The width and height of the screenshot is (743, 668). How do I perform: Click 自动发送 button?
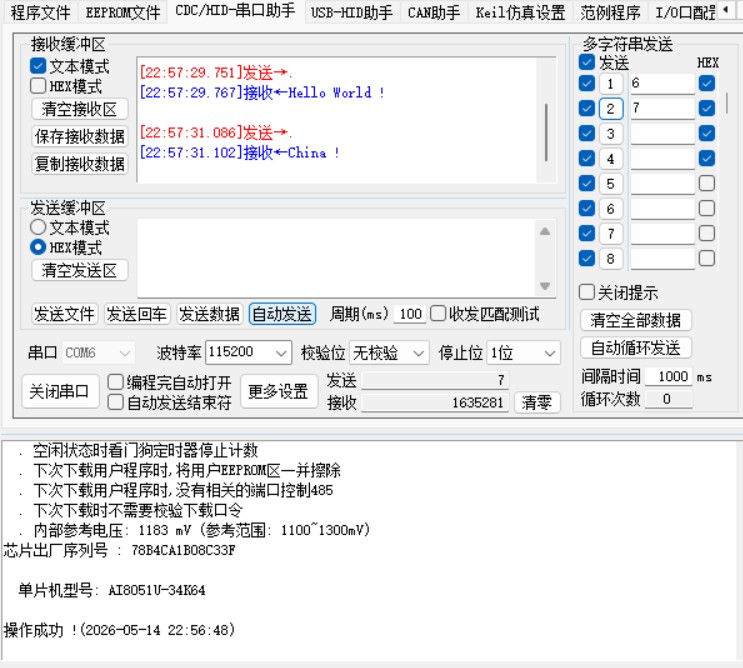point(282,314)
